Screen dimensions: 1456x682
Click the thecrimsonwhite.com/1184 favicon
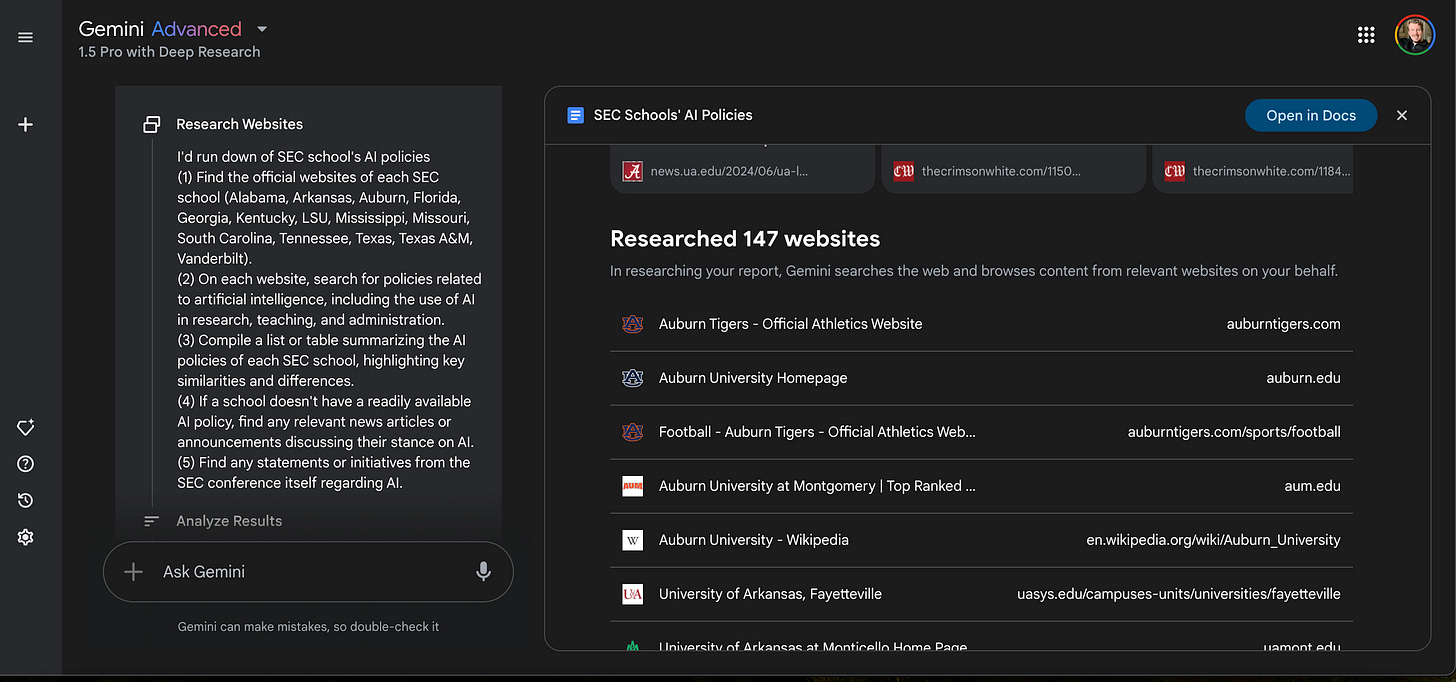point(1174,171)
